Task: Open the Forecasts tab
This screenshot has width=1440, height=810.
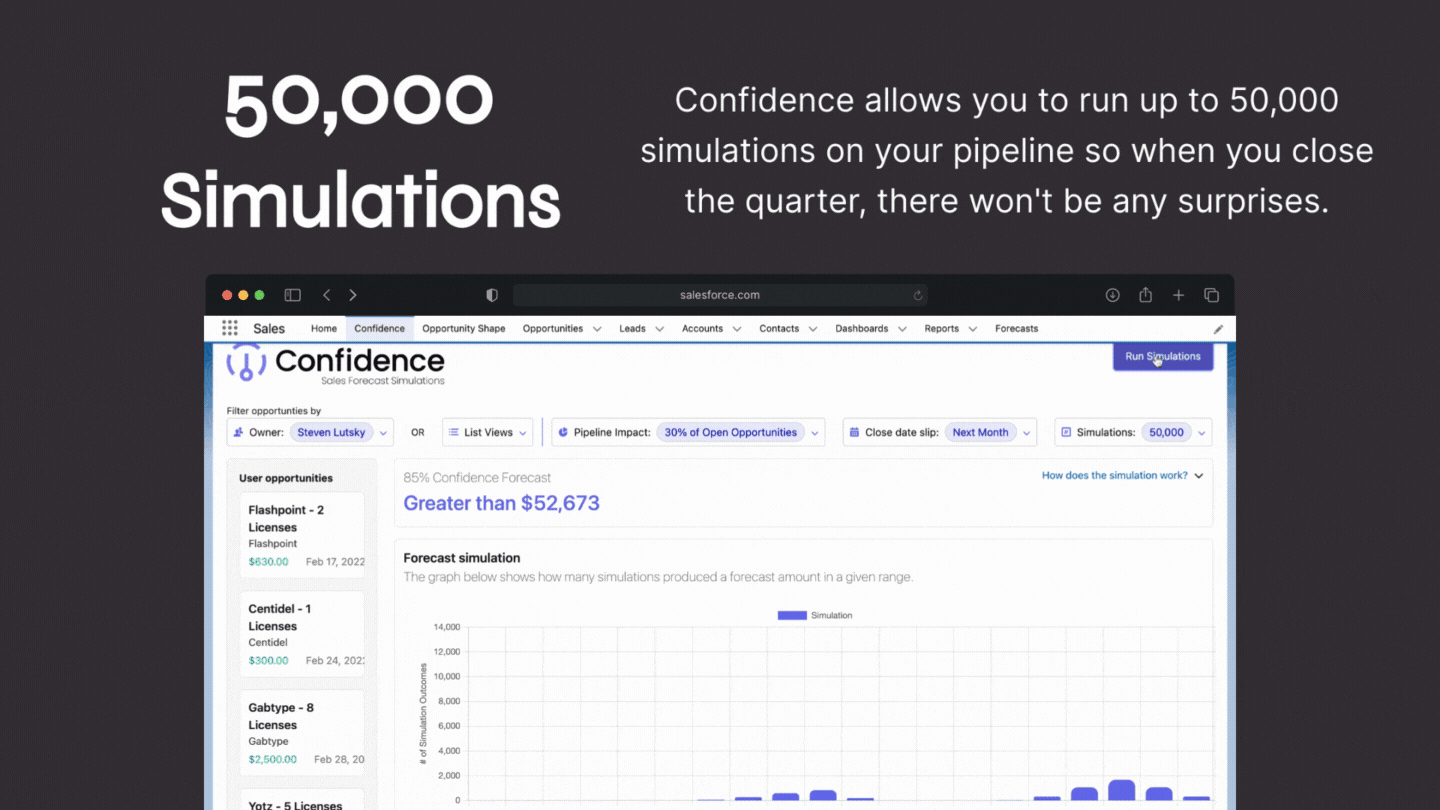Action: point(1016,328)
